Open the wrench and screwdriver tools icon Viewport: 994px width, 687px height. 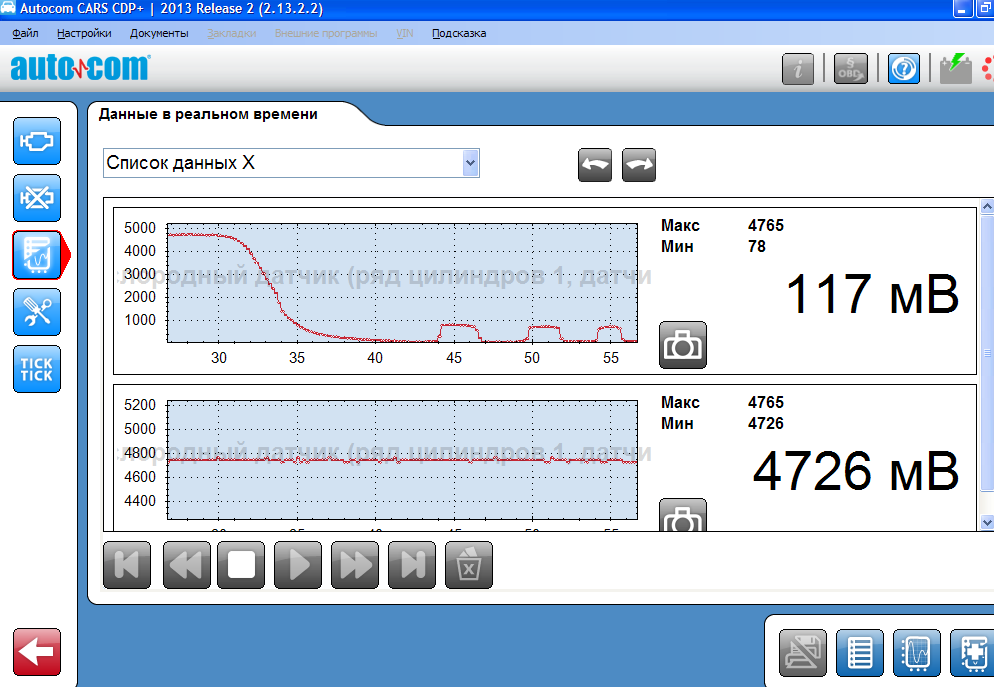point(37,312)
